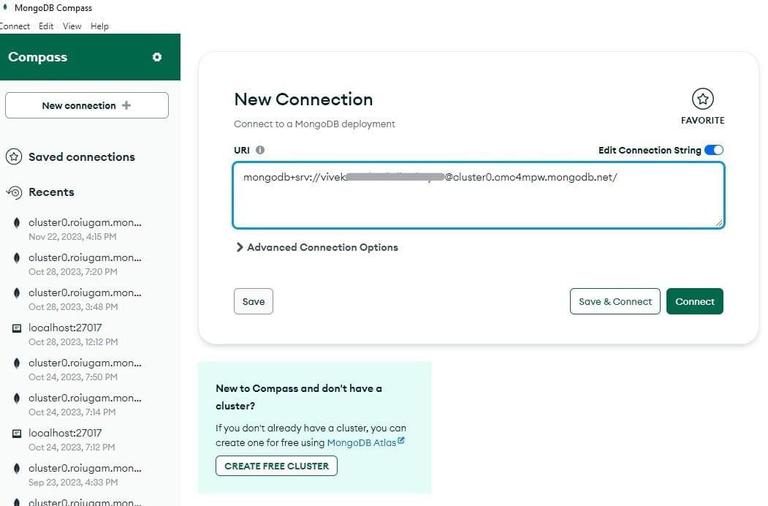The image size is (768, 506).
Task: Open the Nov 22, 2023 recent cluster connection
Action: (84, 228)
